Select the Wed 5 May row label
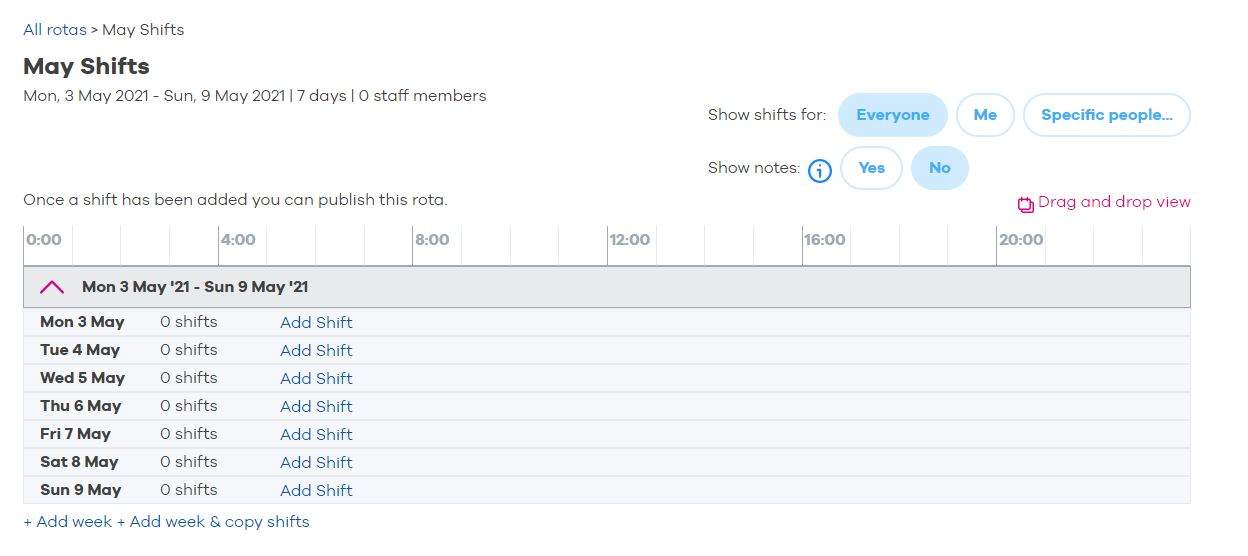 (x=82, y=378)
